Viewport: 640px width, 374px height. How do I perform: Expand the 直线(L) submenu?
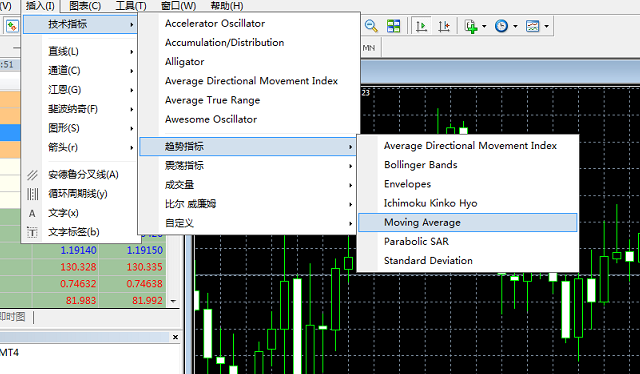pos(80,51)
